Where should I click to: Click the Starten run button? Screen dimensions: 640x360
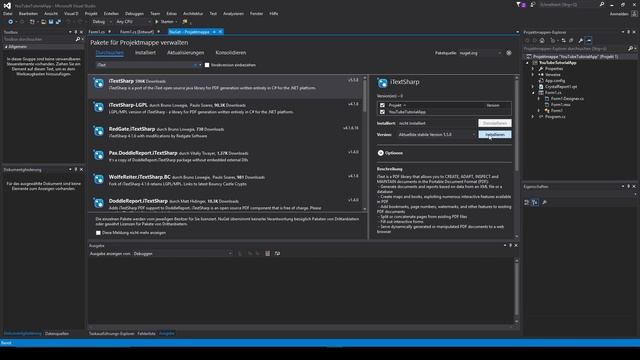click(164, 22)
